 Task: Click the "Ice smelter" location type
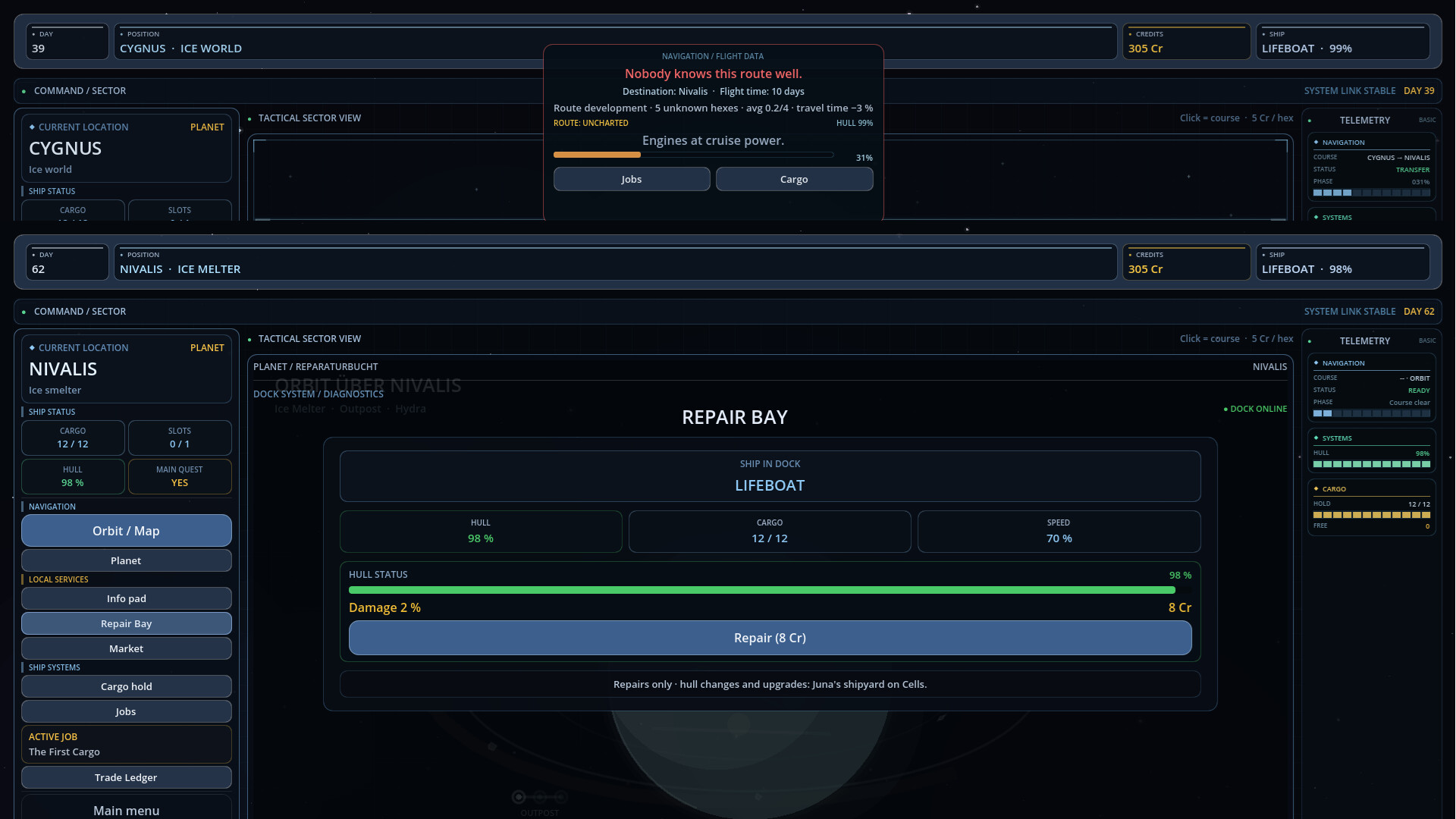[55, 391]
